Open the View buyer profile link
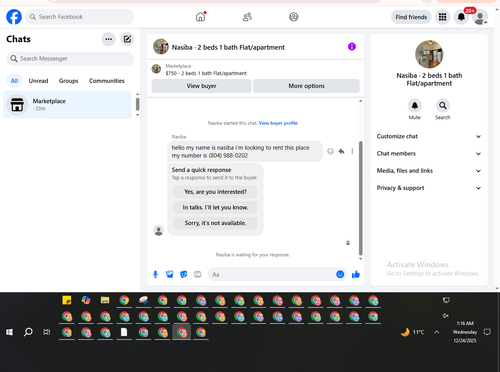This screenshot has height=372, width=500. [x=278, y=123]
